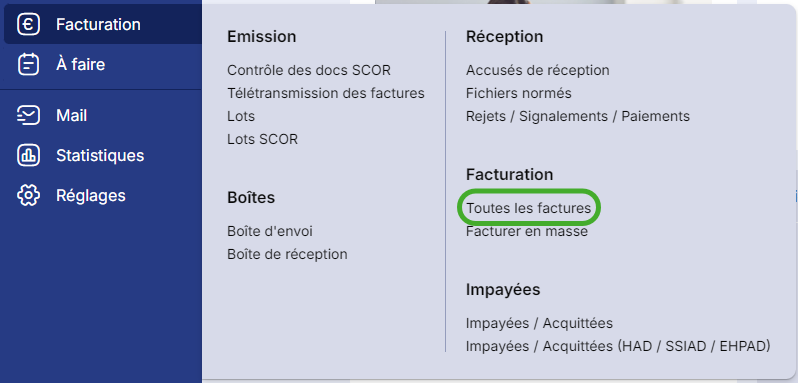Click the euro Facturation sidebar icon

[x=28, y=24]
